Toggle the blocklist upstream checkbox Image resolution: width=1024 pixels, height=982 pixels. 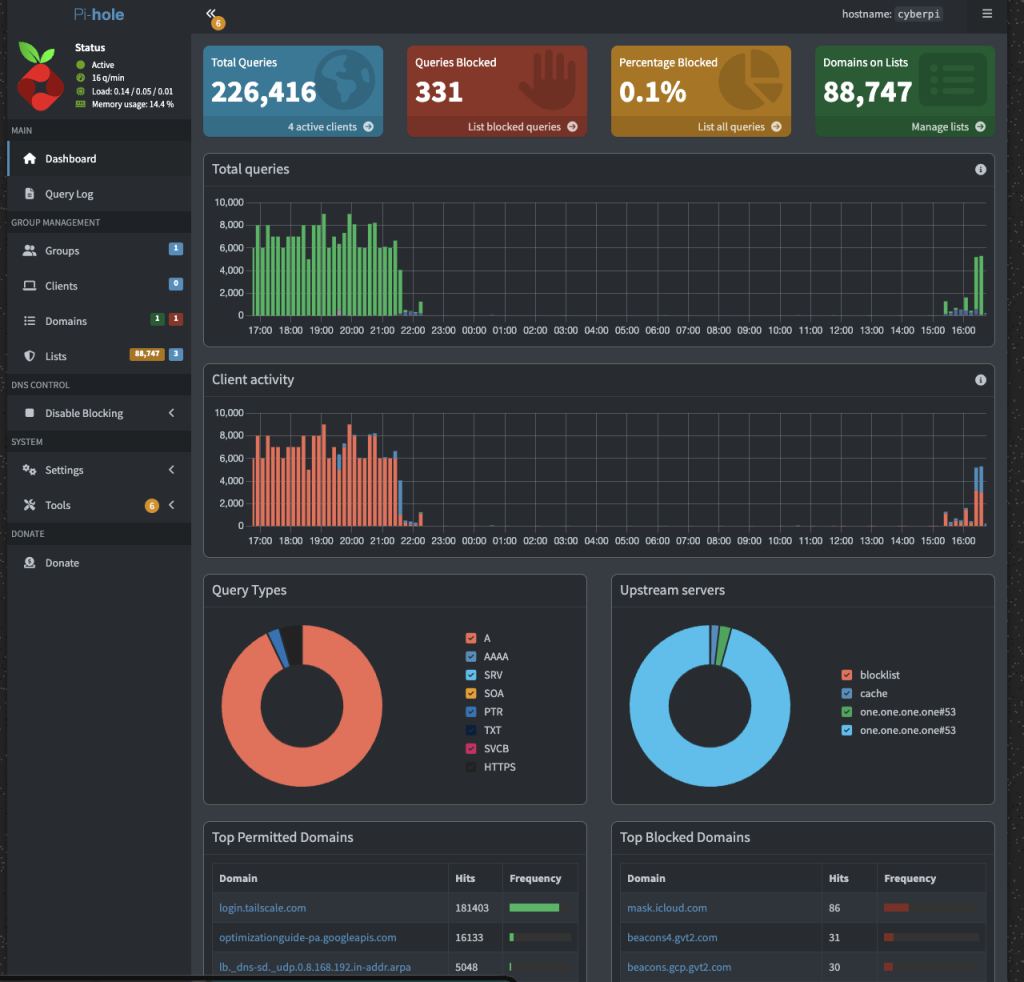click(x=847, y=675)
